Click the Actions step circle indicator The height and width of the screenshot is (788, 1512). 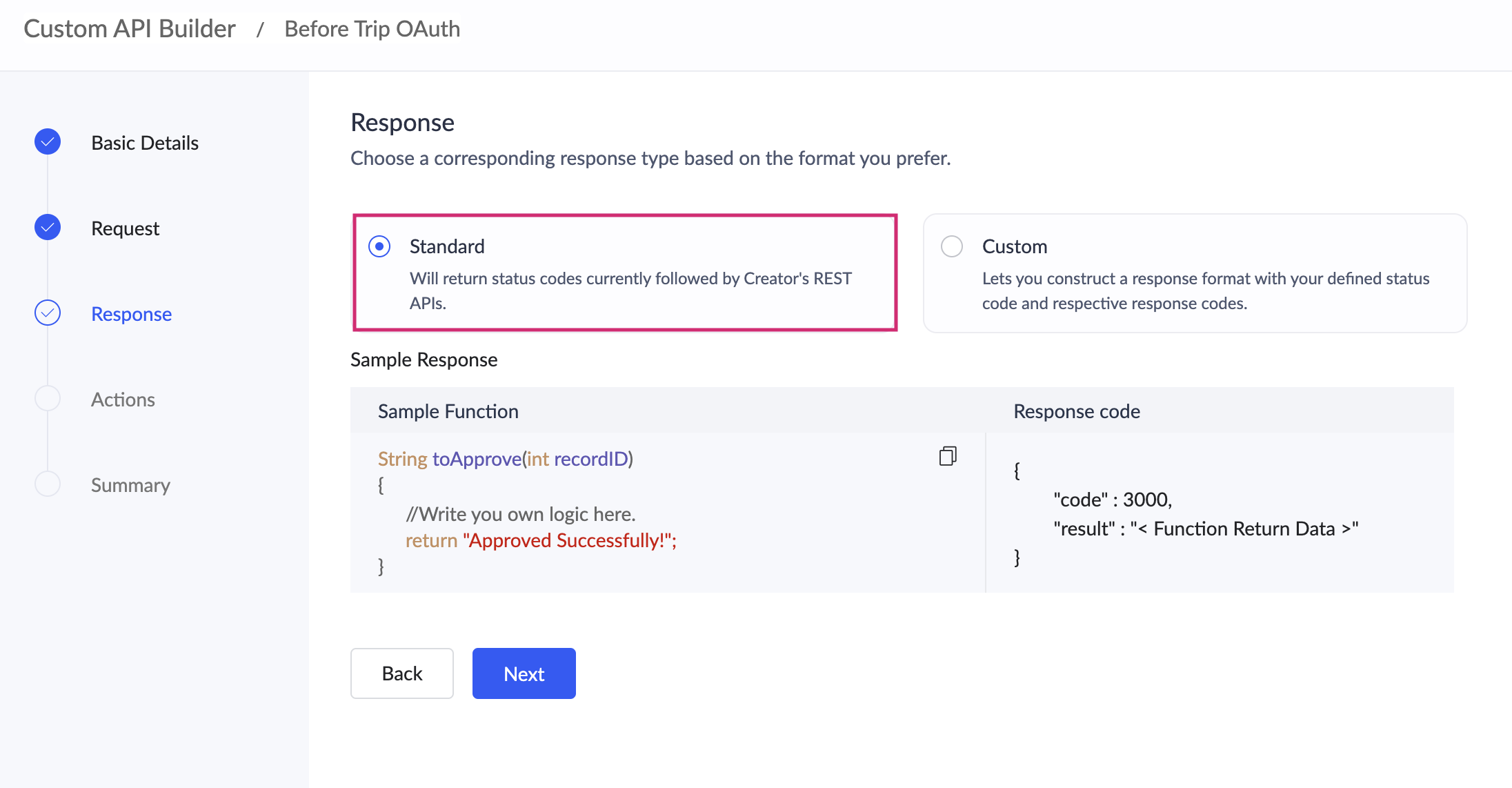tap(48, 399)
